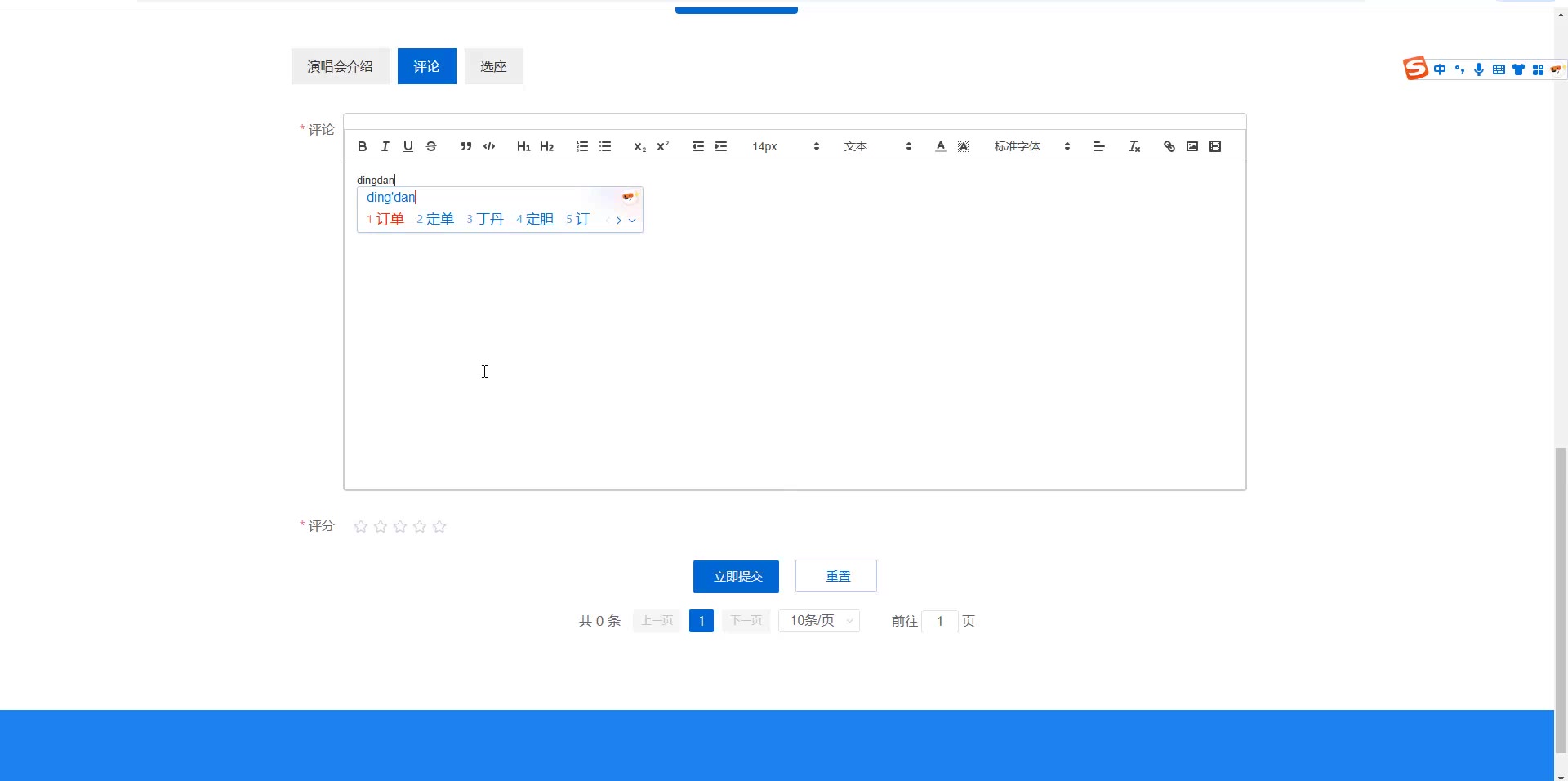
Task: Toggle Sogou punctuation mode
Action: pyautogui.click(x=1459, y=69)
